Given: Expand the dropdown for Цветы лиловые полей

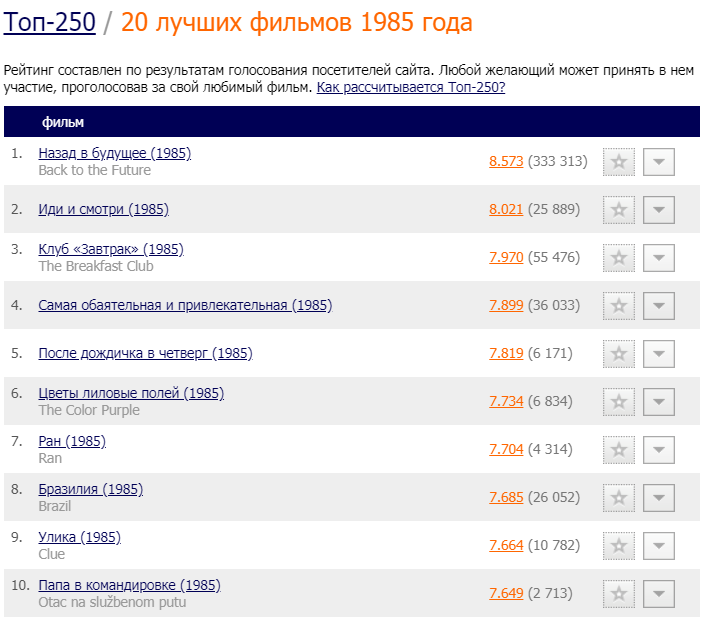Looking at the screenshot, I should tap(659, 402).
